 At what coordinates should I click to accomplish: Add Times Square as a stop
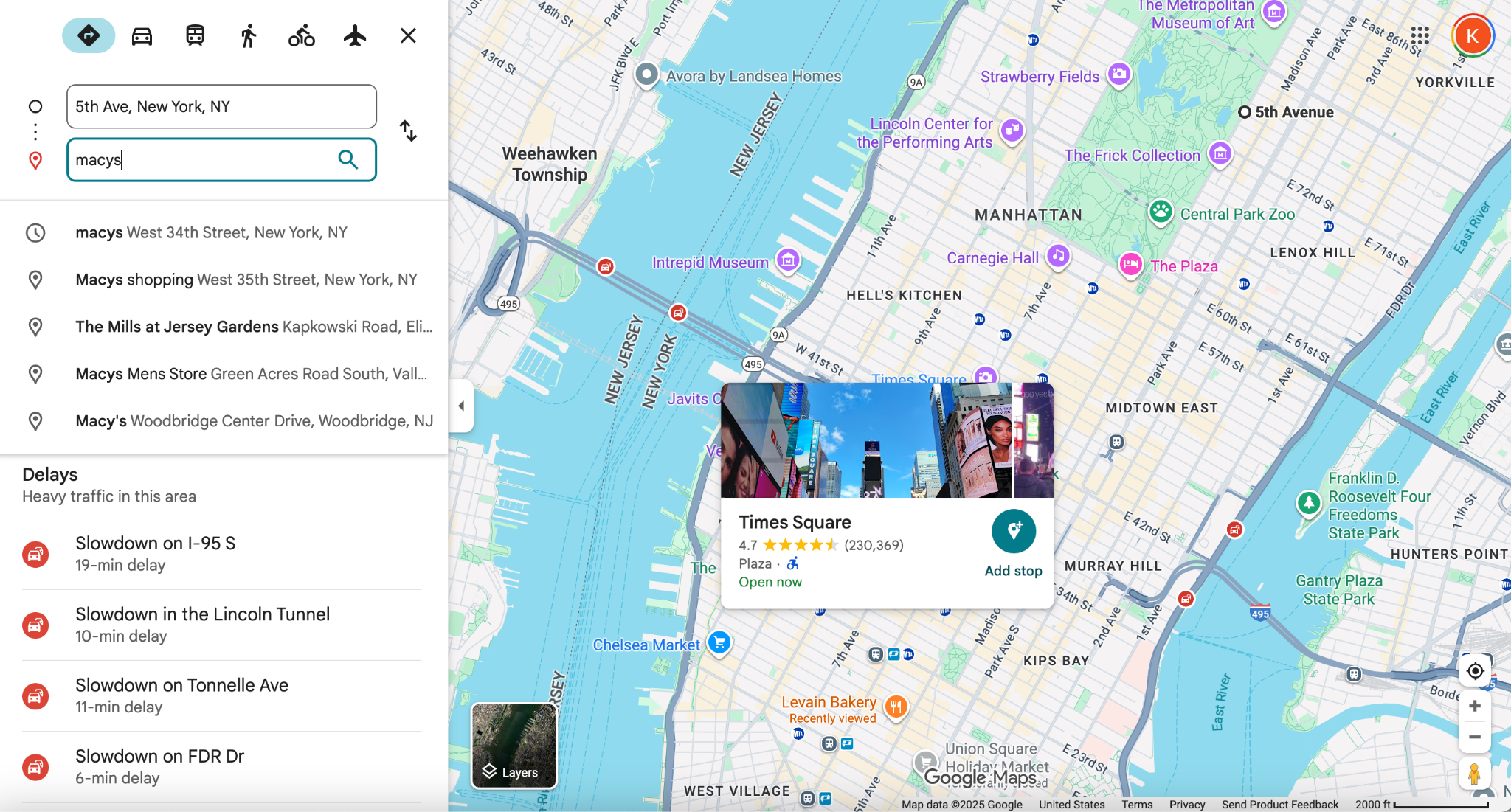(x=1013, y=531)
